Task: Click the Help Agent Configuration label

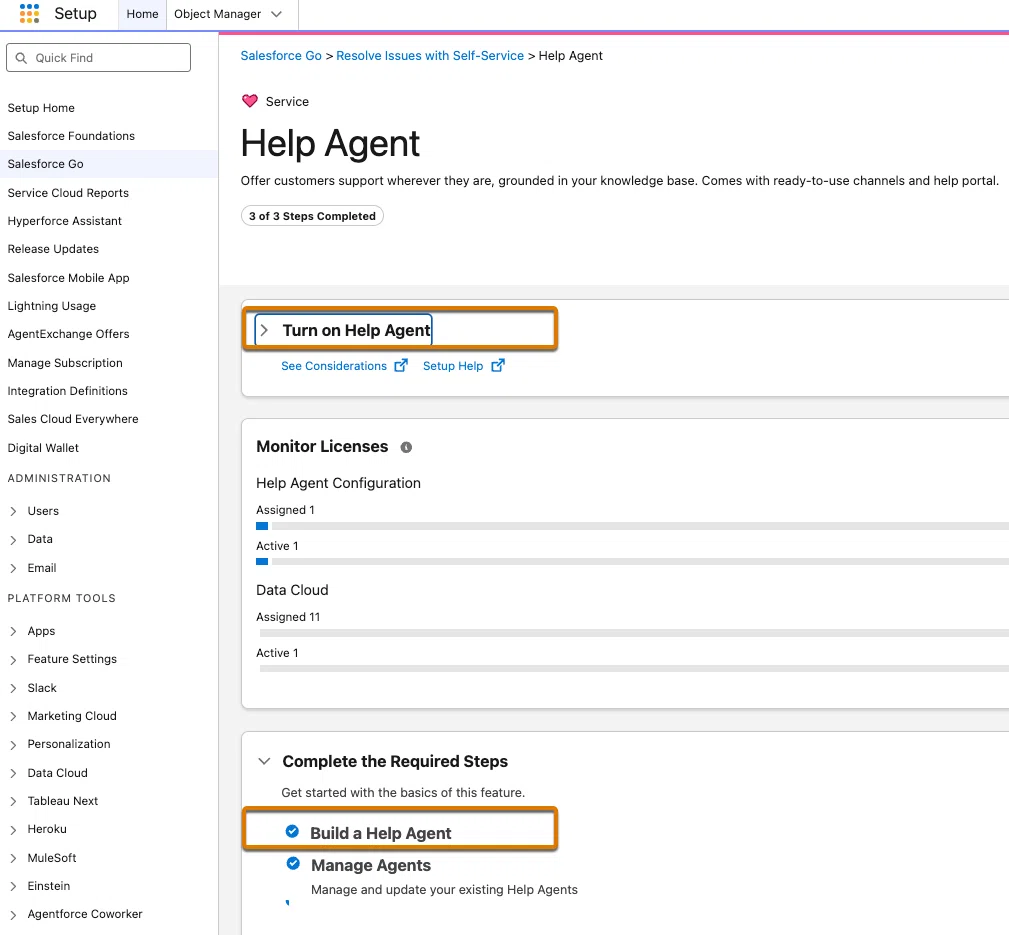Action: pyautogui.click(x=338, y=483)
